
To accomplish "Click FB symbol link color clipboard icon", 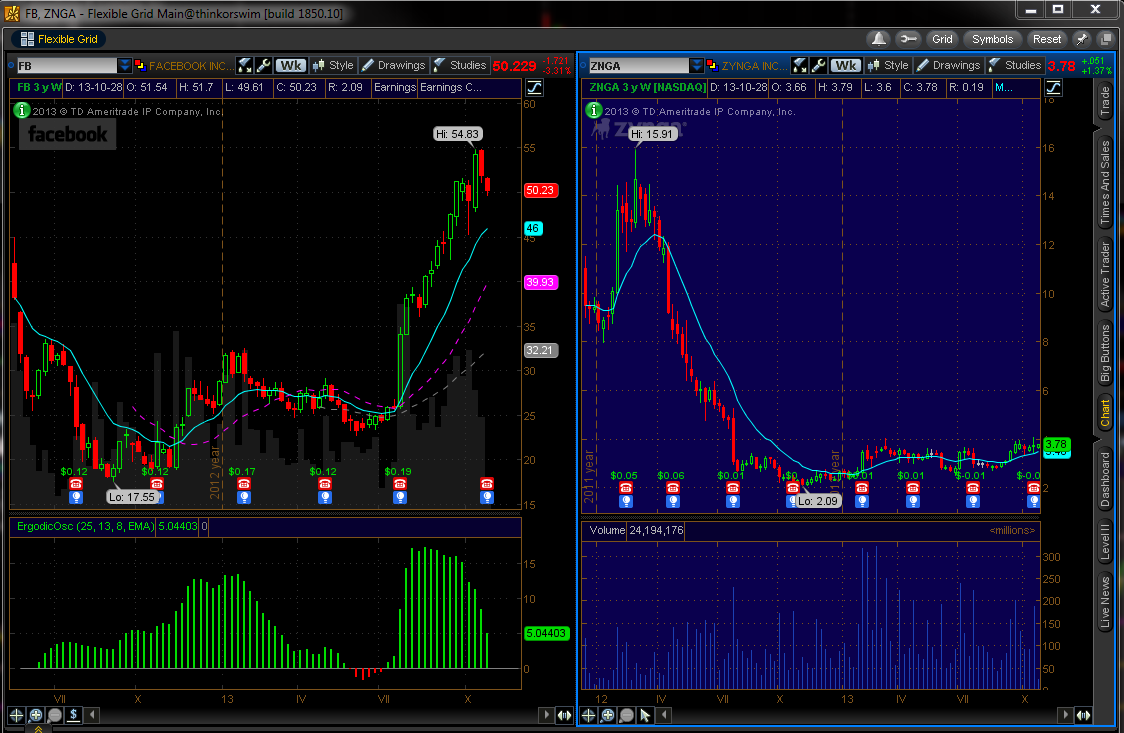I will point(140,66).
